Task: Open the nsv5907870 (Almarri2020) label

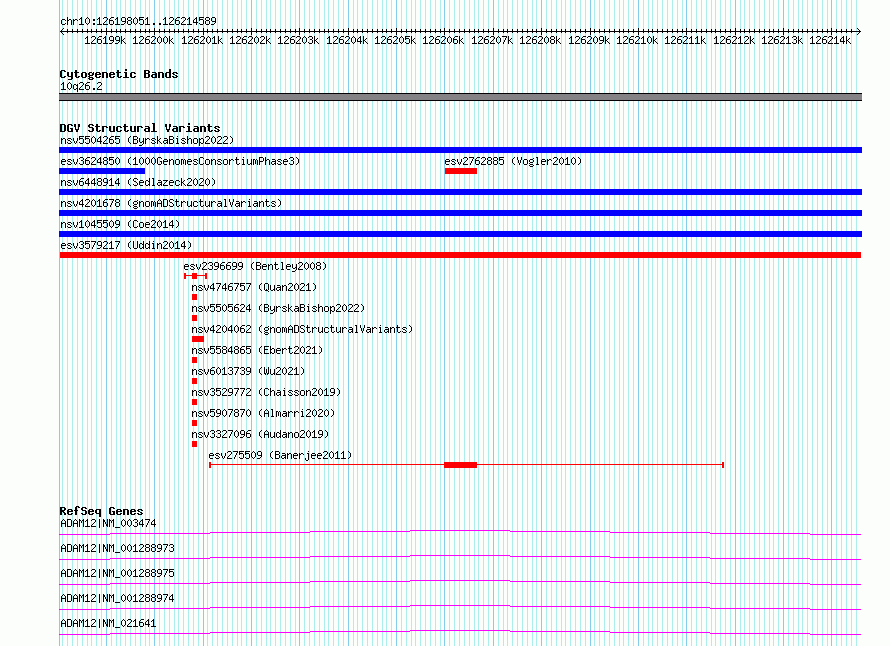Action: tap(263, 413)
